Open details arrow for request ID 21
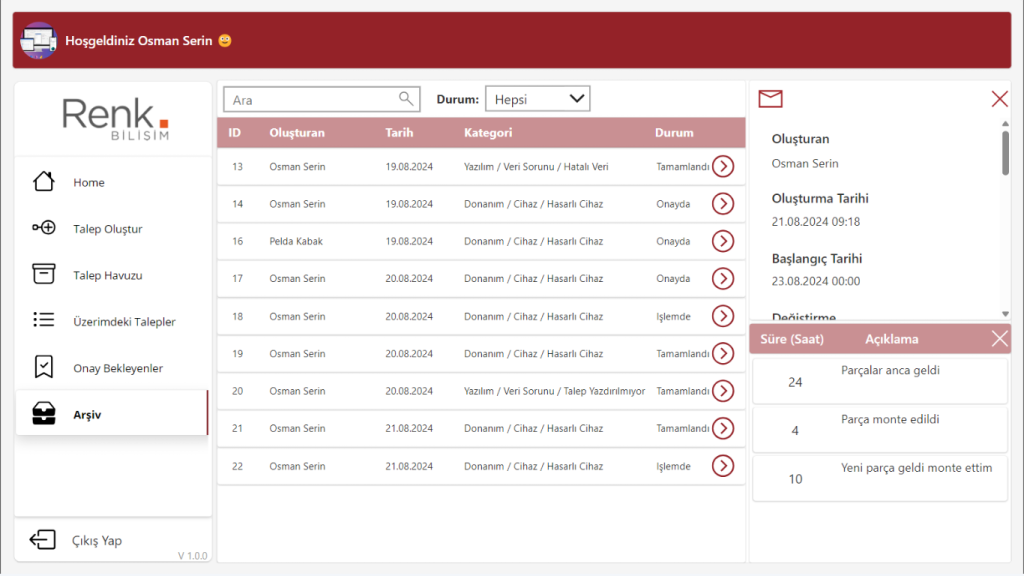 pos(723,428)
